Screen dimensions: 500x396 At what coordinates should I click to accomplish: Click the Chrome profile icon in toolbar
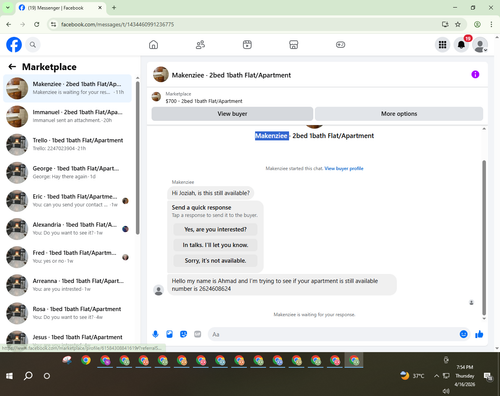pos(477,24)
